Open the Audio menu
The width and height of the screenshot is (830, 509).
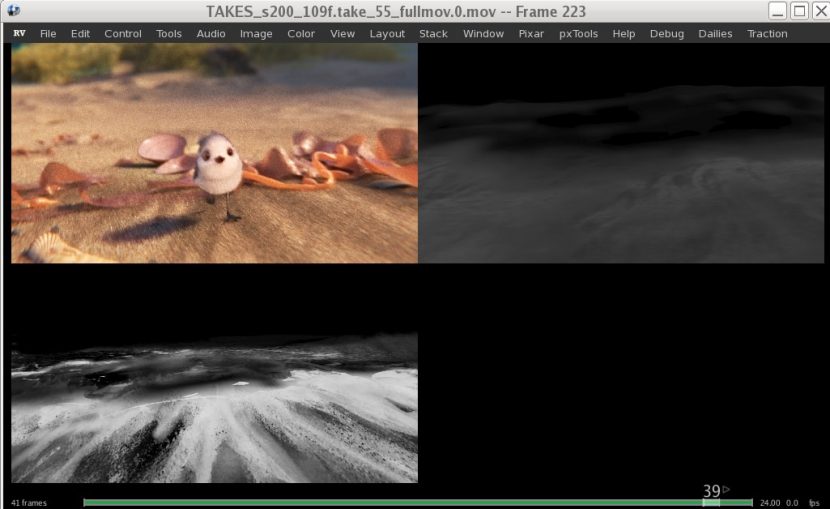tap(211, 33)
